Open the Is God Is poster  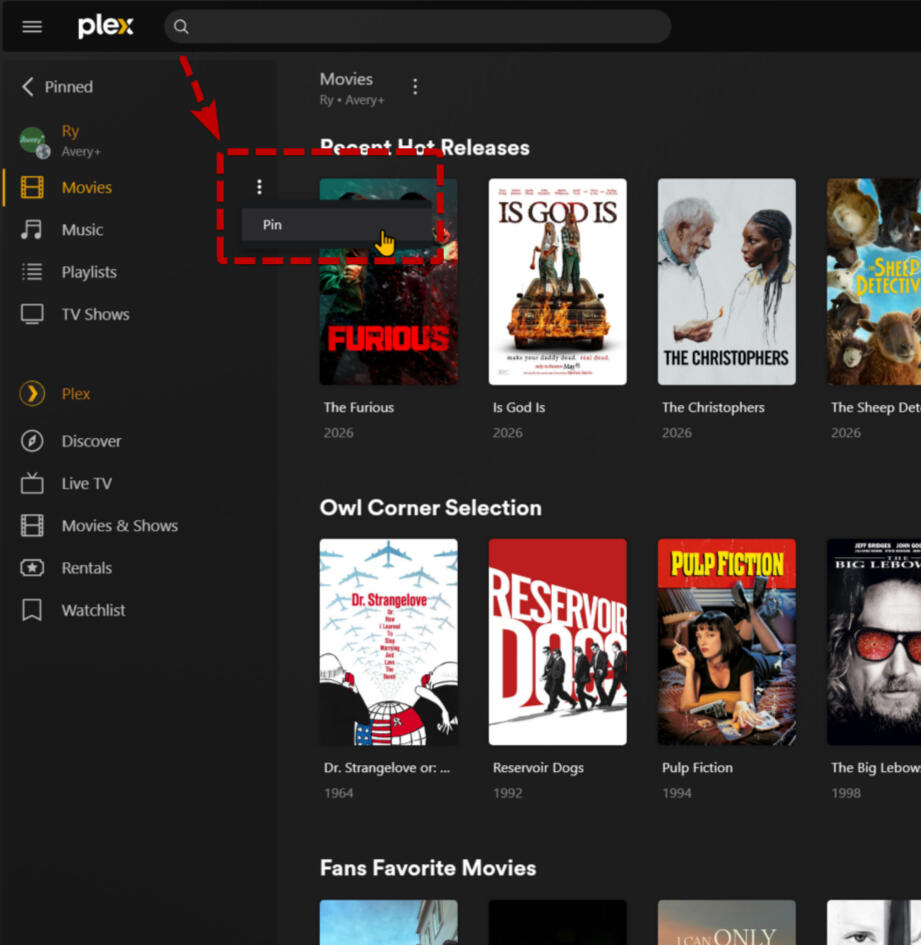click(x=558, y=281)
